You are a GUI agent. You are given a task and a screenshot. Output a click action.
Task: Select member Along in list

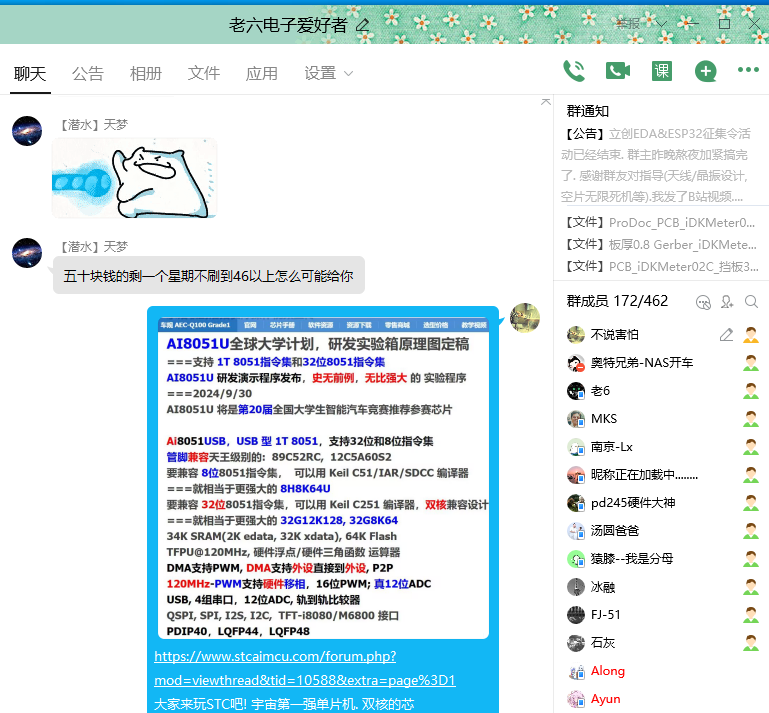pyautogui.click(x=662, y=671)
